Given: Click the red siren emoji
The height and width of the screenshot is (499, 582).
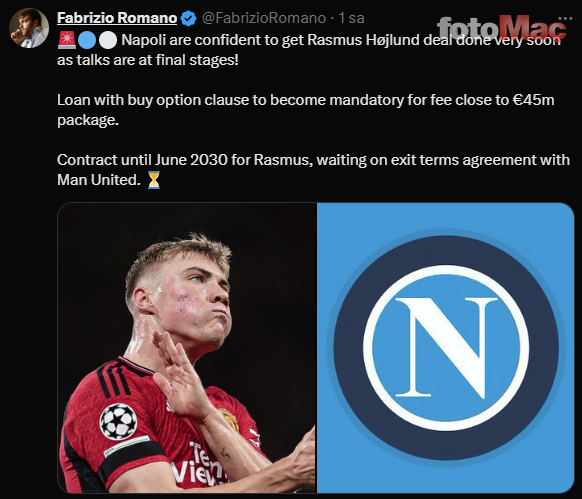Looking at the screenshot, I should tap(67, 40).
